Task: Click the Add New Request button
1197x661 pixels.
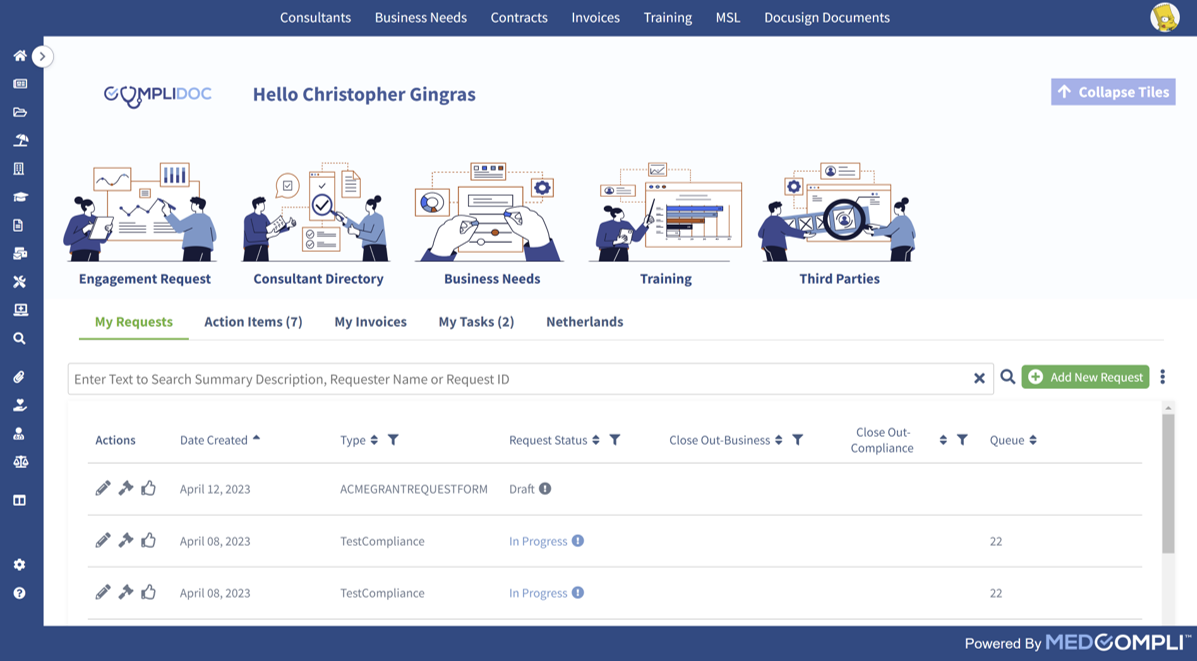Action: (x=1085, y=377)
